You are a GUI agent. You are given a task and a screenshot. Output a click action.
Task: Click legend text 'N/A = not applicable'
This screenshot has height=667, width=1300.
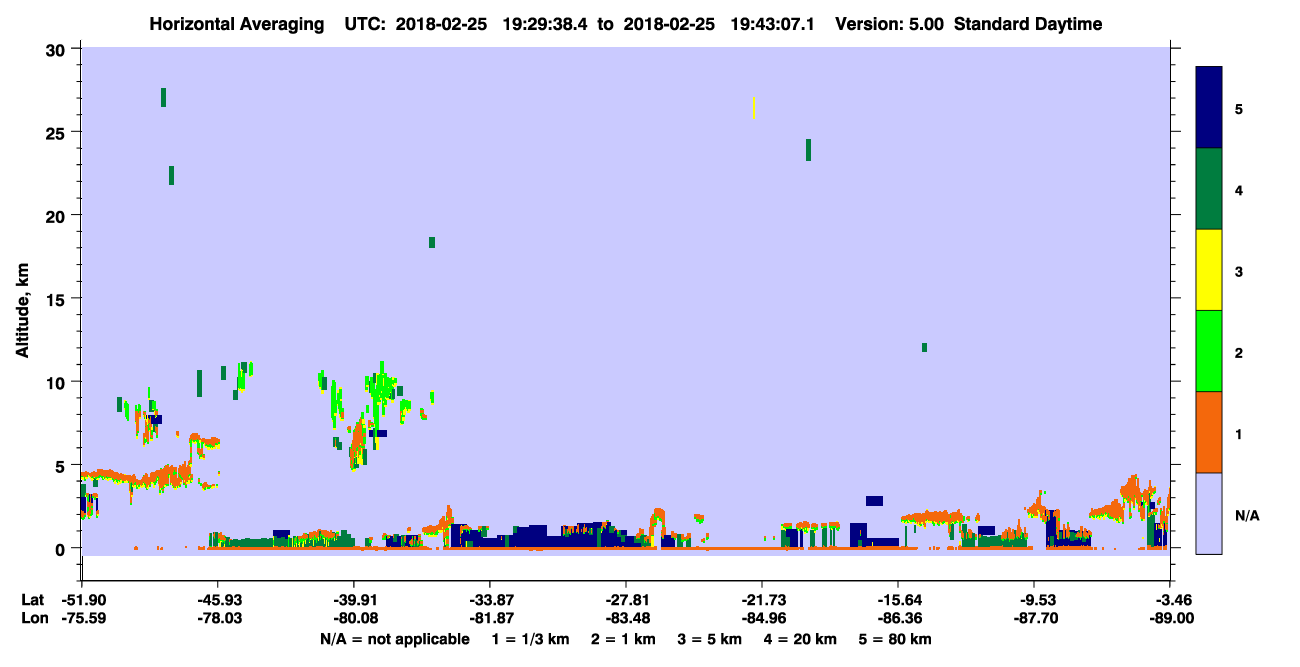395,639
